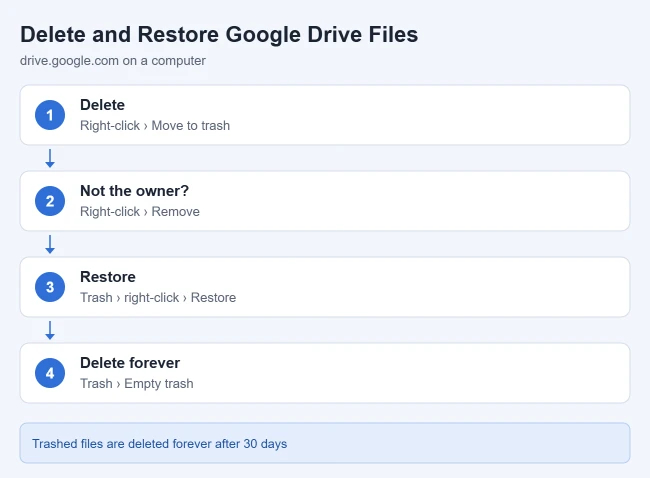This screenshot has height=478, width=650.
Task: Click the blue step 4 circle icon
Action: click(50, 373)
